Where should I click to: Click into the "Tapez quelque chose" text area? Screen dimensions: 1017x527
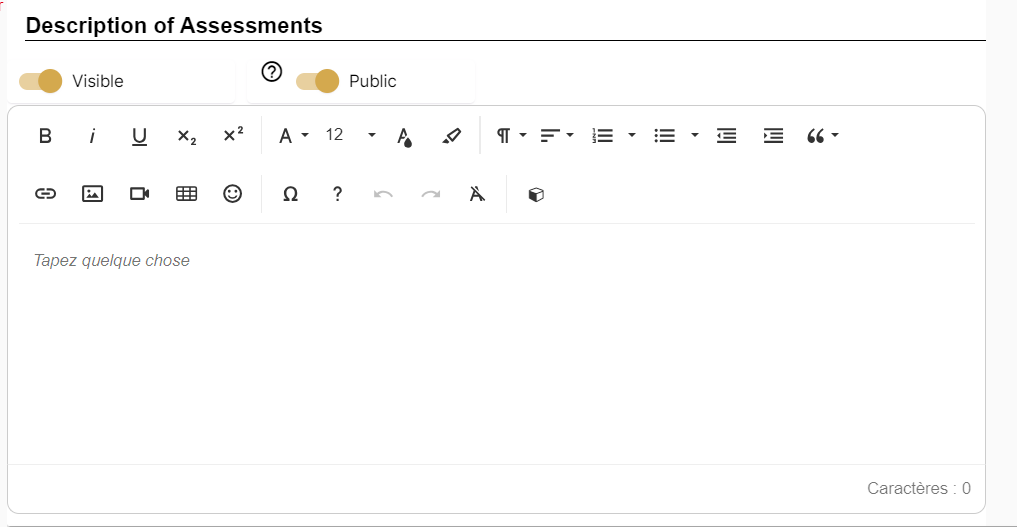pyautogui.click(x=496, y=340)
